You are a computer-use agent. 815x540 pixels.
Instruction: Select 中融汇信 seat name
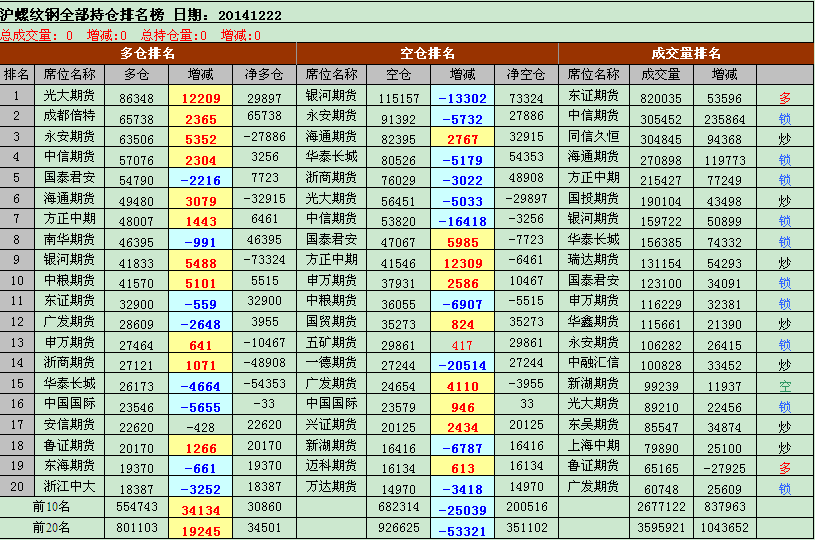point(593,363)
